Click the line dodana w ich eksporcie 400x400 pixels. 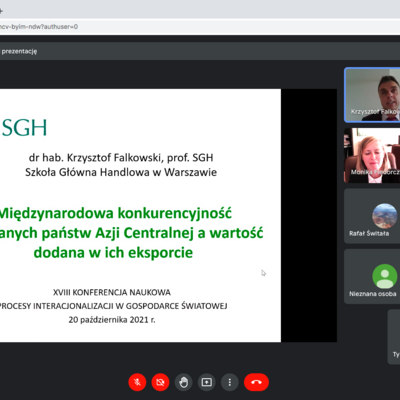(113, 252)
